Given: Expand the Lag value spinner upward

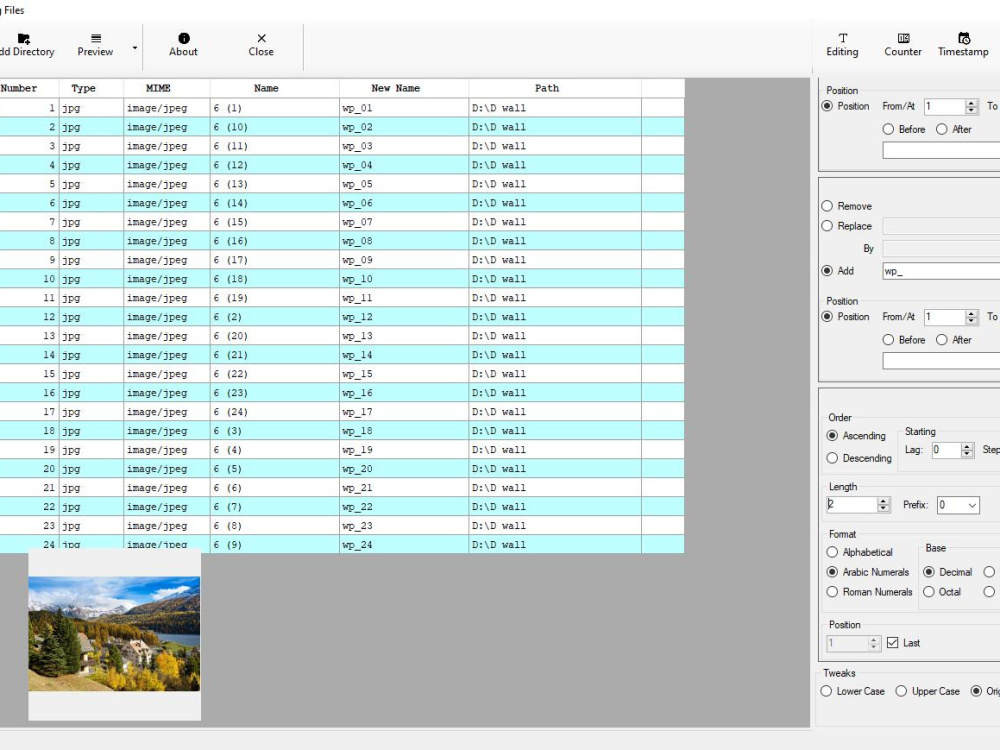Looking at the screenshot, I should click(x=967, y=445).
